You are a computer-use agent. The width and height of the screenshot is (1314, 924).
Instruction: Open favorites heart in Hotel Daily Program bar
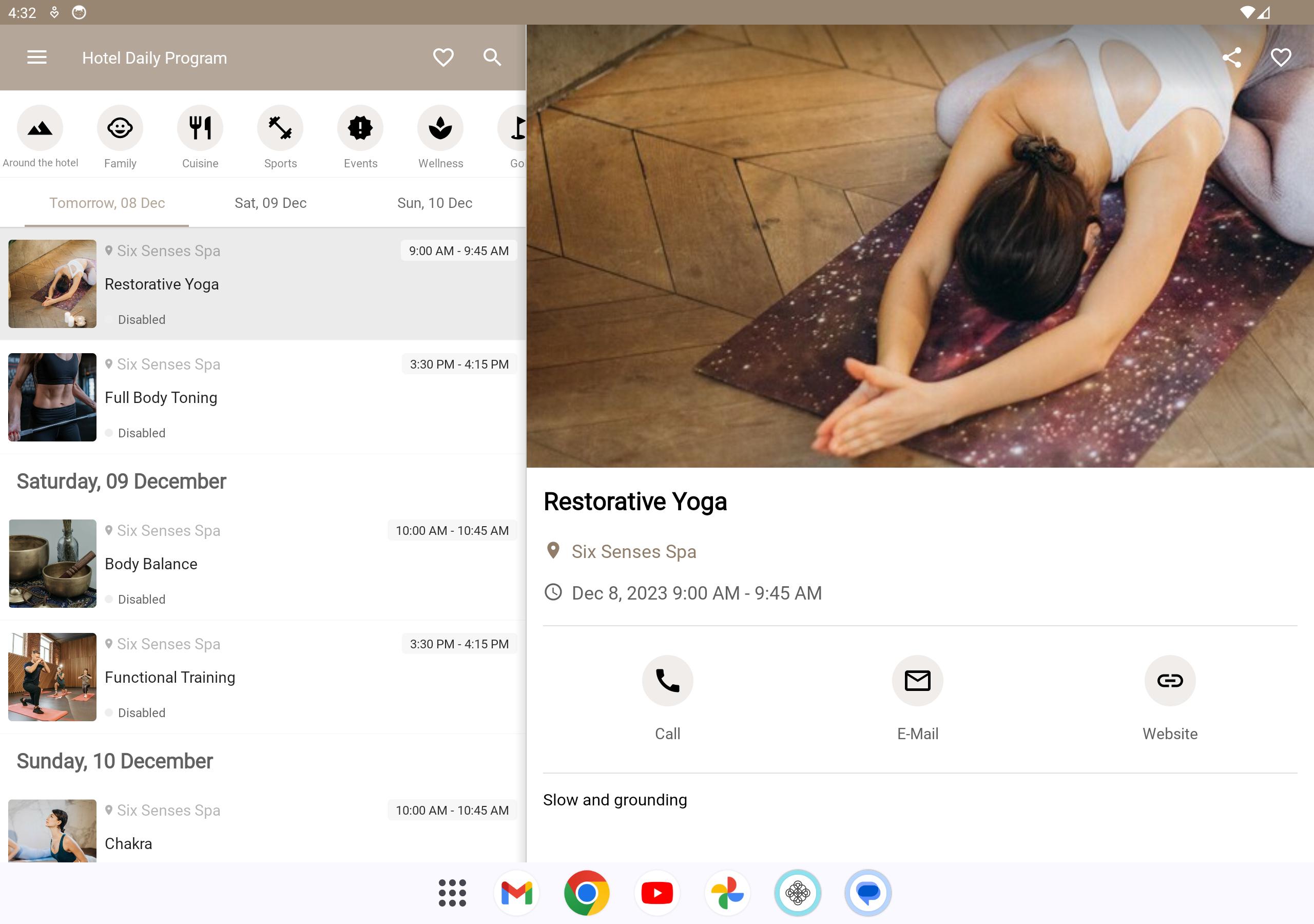click(x=443, y=57)
